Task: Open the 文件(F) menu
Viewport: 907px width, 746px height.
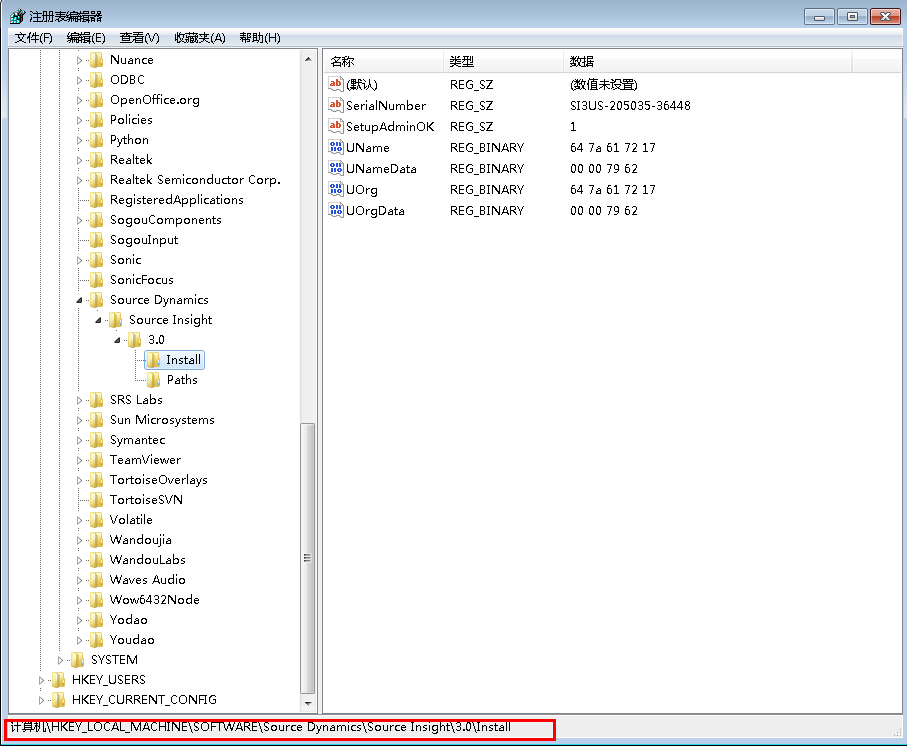Action: point(34,38)
